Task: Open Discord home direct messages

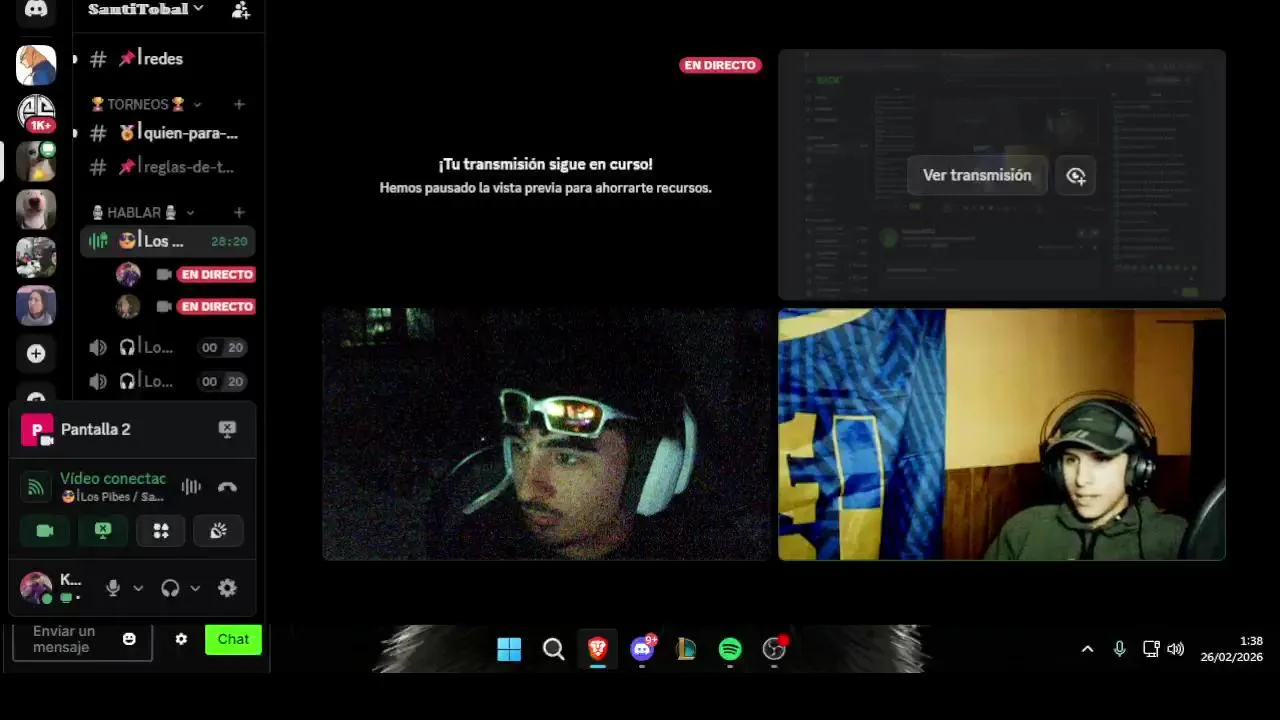Action: point(36,10)
